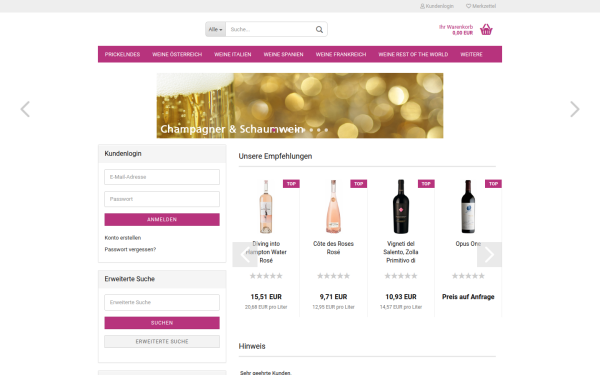Open the Konto erstellen link
The image size is (600, 375).
(123, 238)
